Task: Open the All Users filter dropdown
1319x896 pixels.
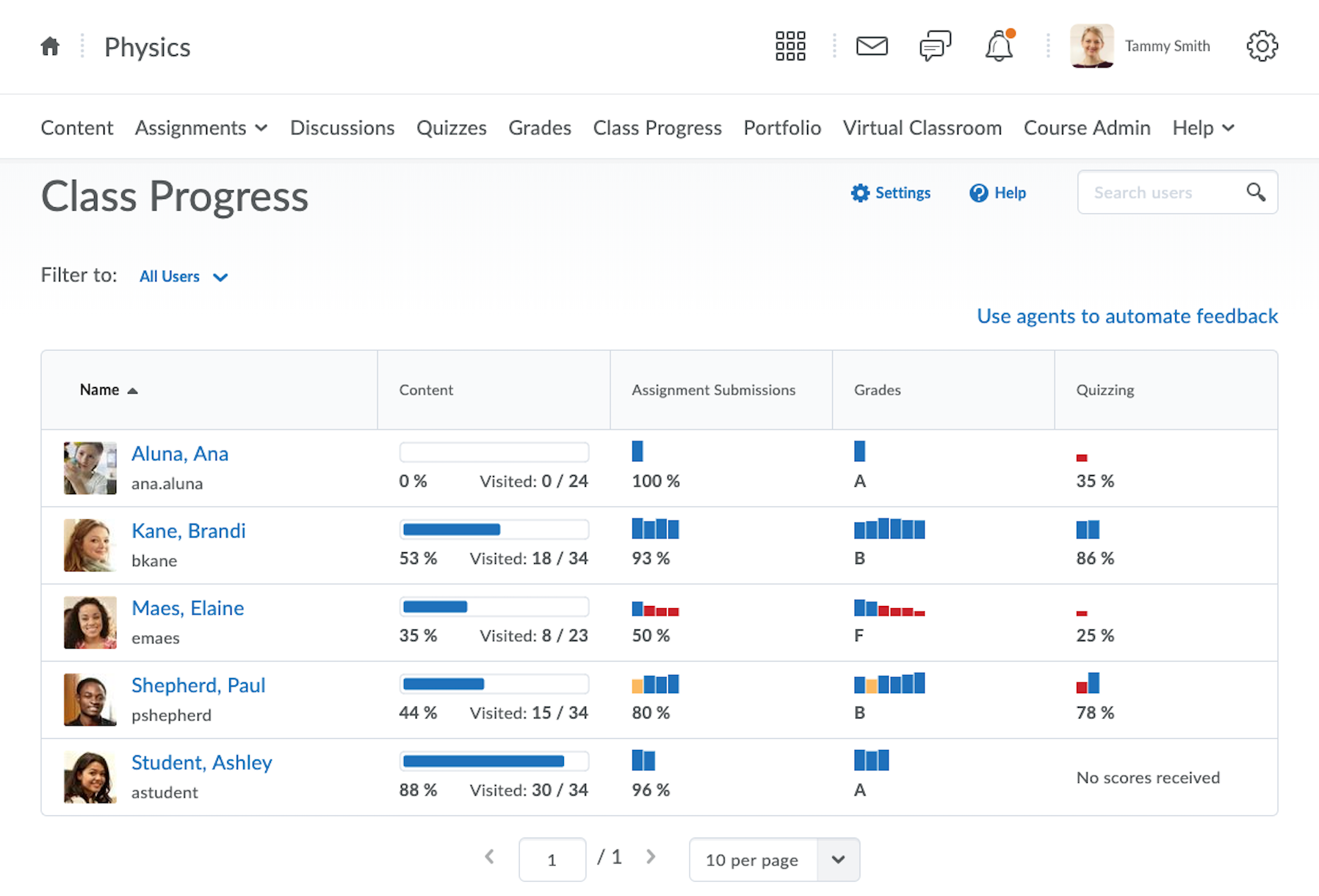Action: (x=184, y=277)
